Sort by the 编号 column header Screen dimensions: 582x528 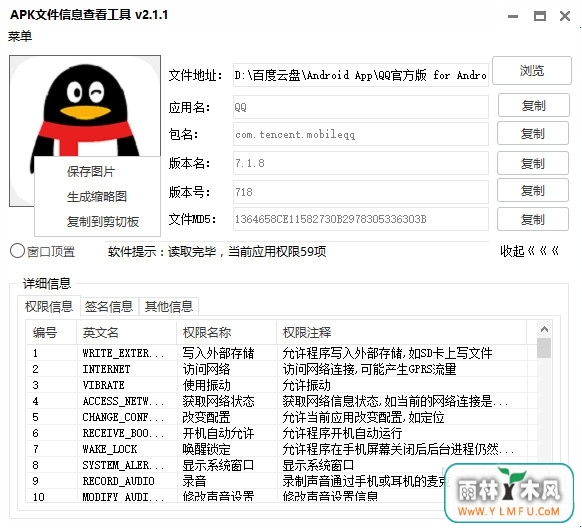52,332
